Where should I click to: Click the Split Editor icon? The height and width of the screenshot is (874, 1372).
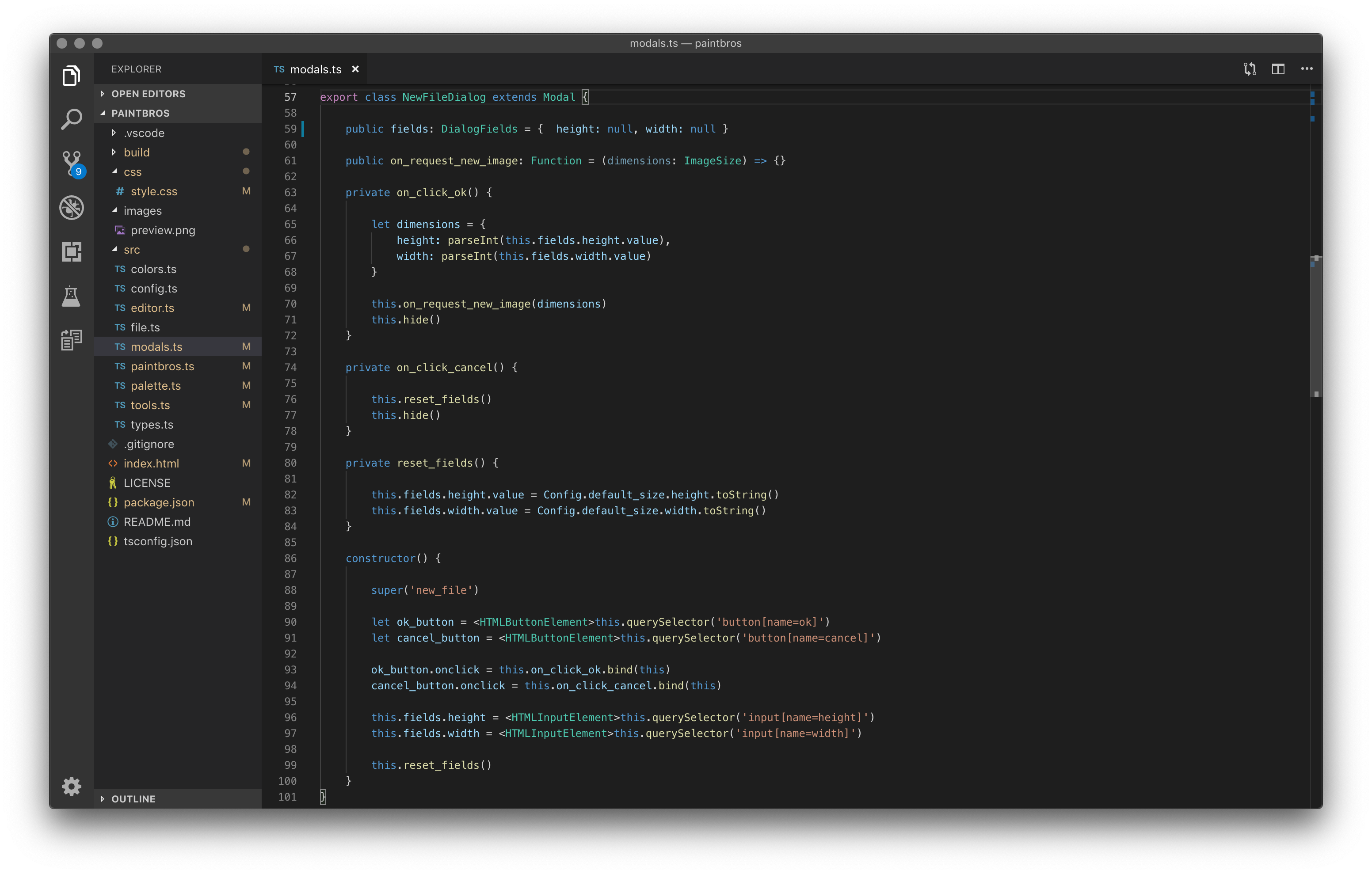[1278, 68]
